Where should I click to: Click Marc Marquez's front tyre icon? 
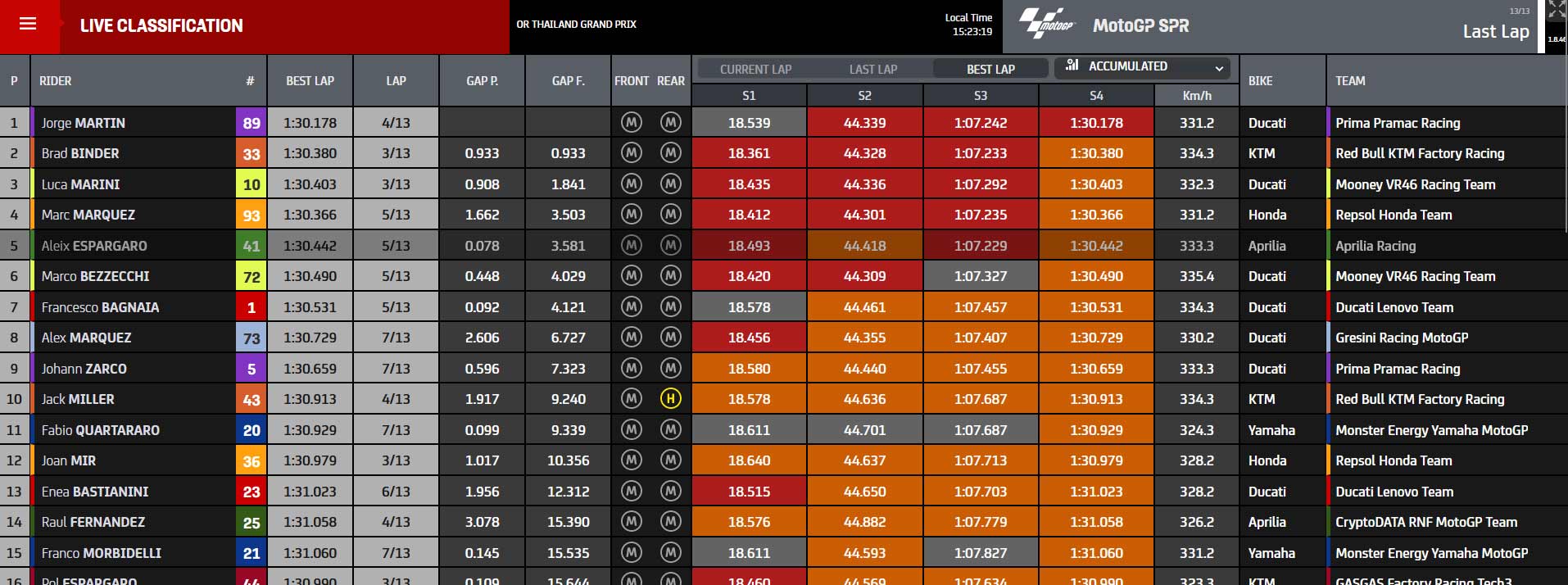point(631,215)
